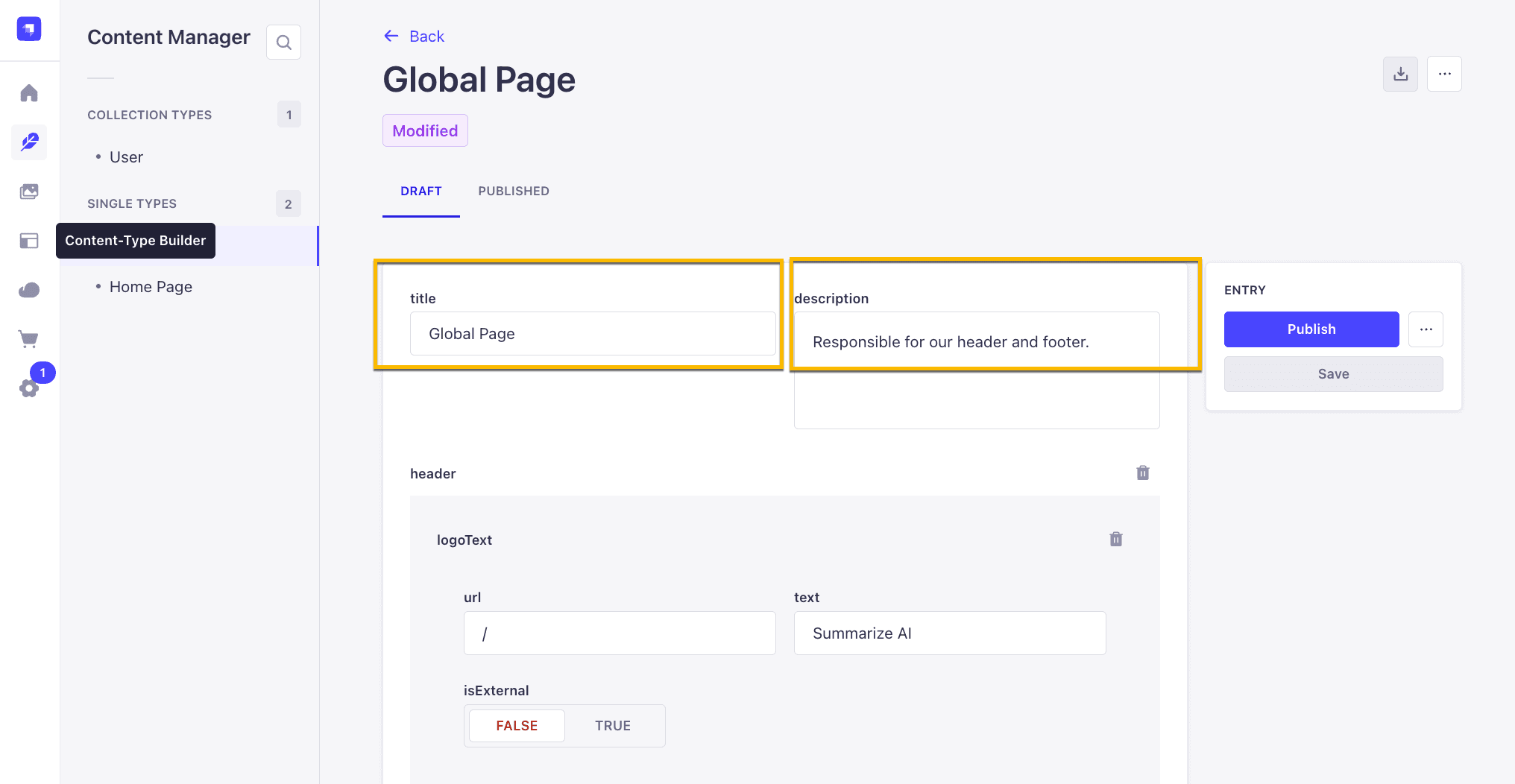Open Marketplace shopping cart icon
1515x784 pixels.
(29, 339)
